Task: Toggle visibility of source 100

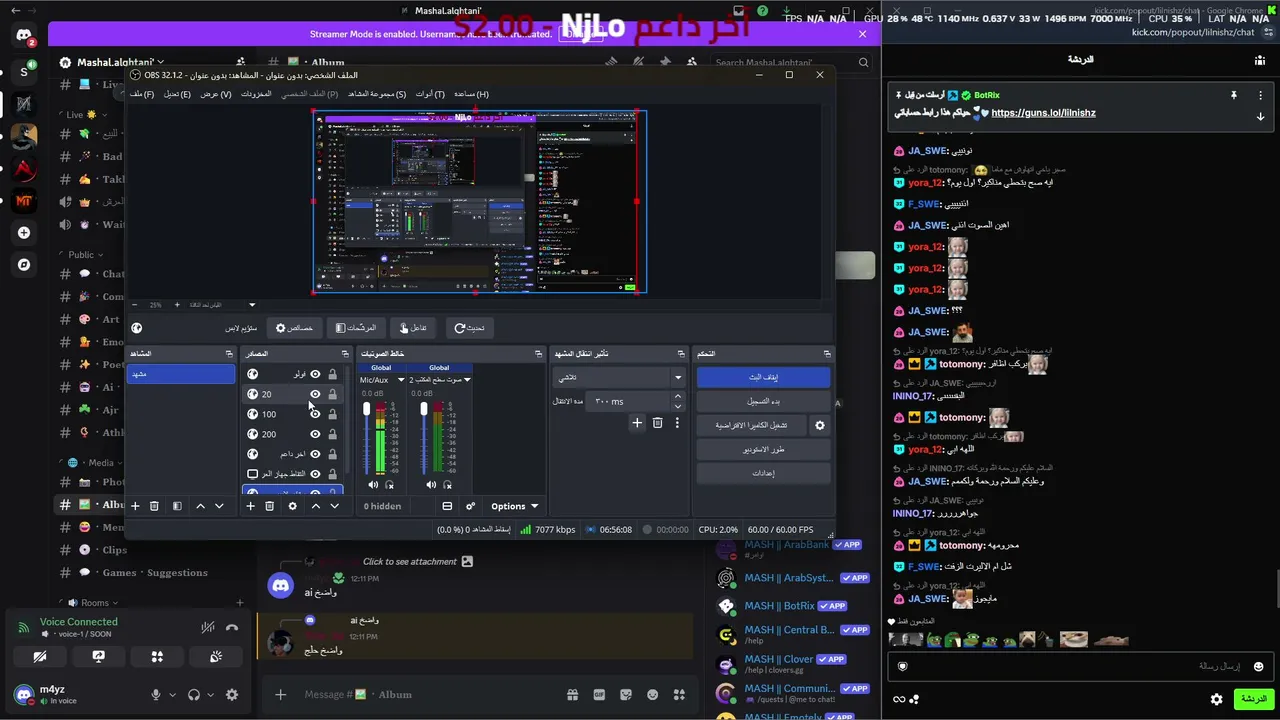Action: 315,414
